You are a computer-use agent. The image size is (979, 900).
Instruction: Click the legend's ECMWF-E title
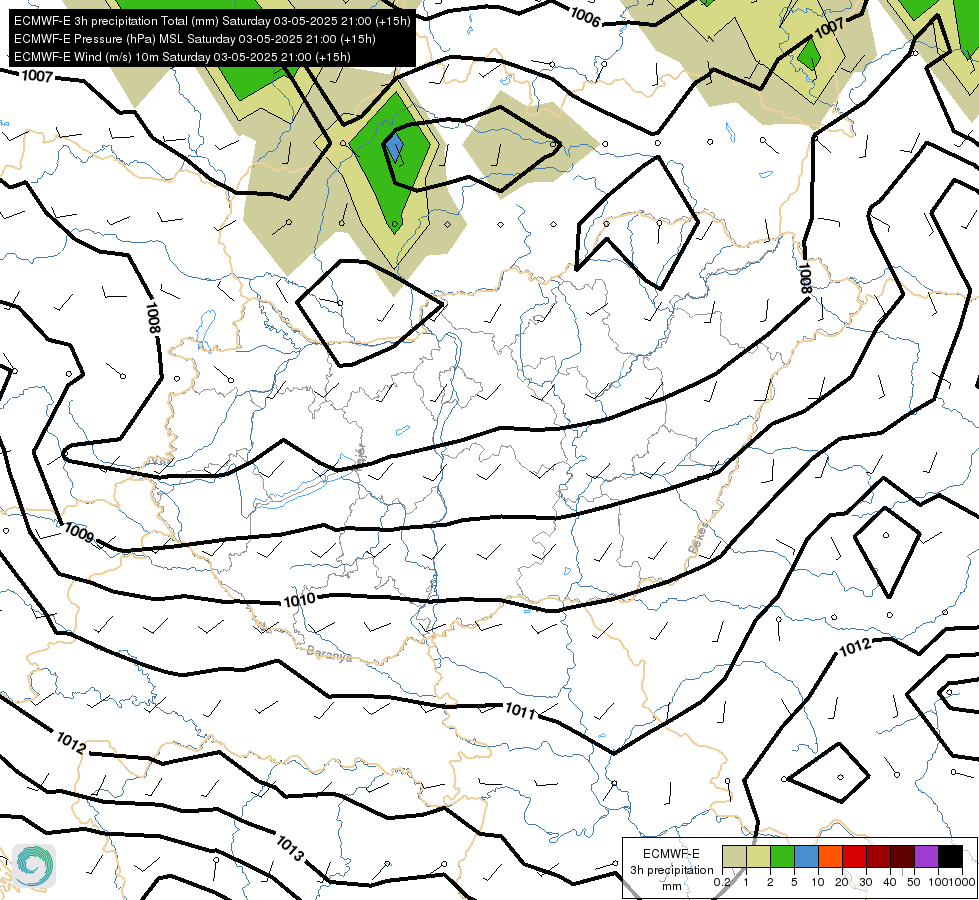coord(671,854)
